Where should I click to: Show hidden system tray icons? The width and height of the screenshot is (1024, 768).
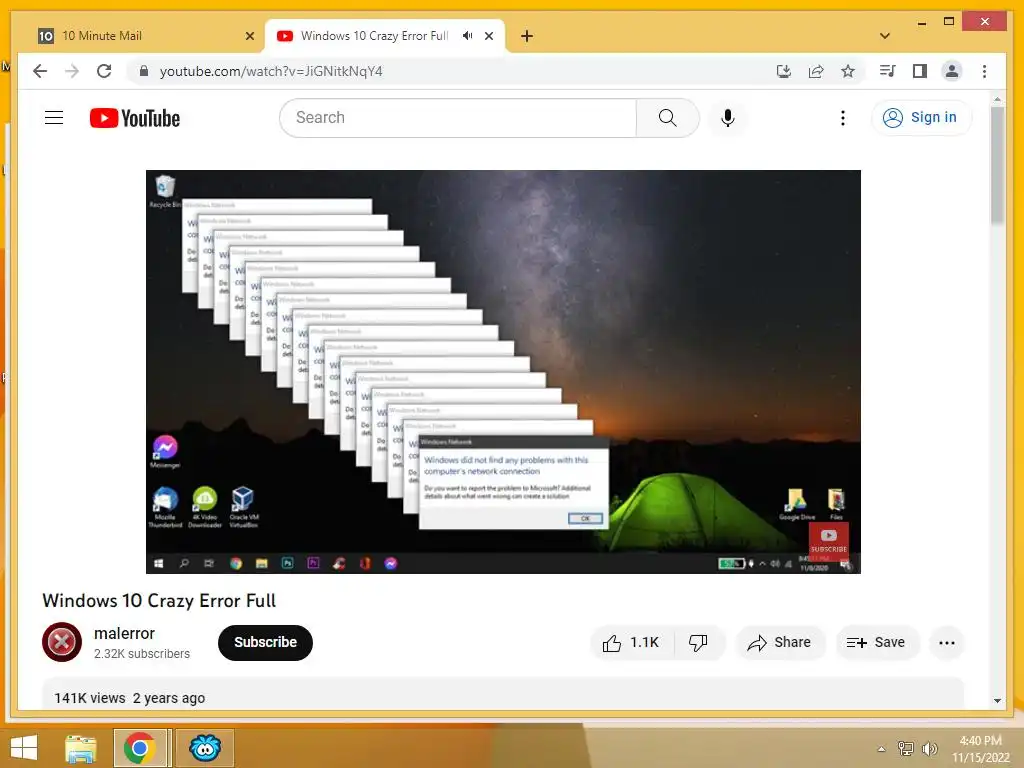(x=882, y=749)
